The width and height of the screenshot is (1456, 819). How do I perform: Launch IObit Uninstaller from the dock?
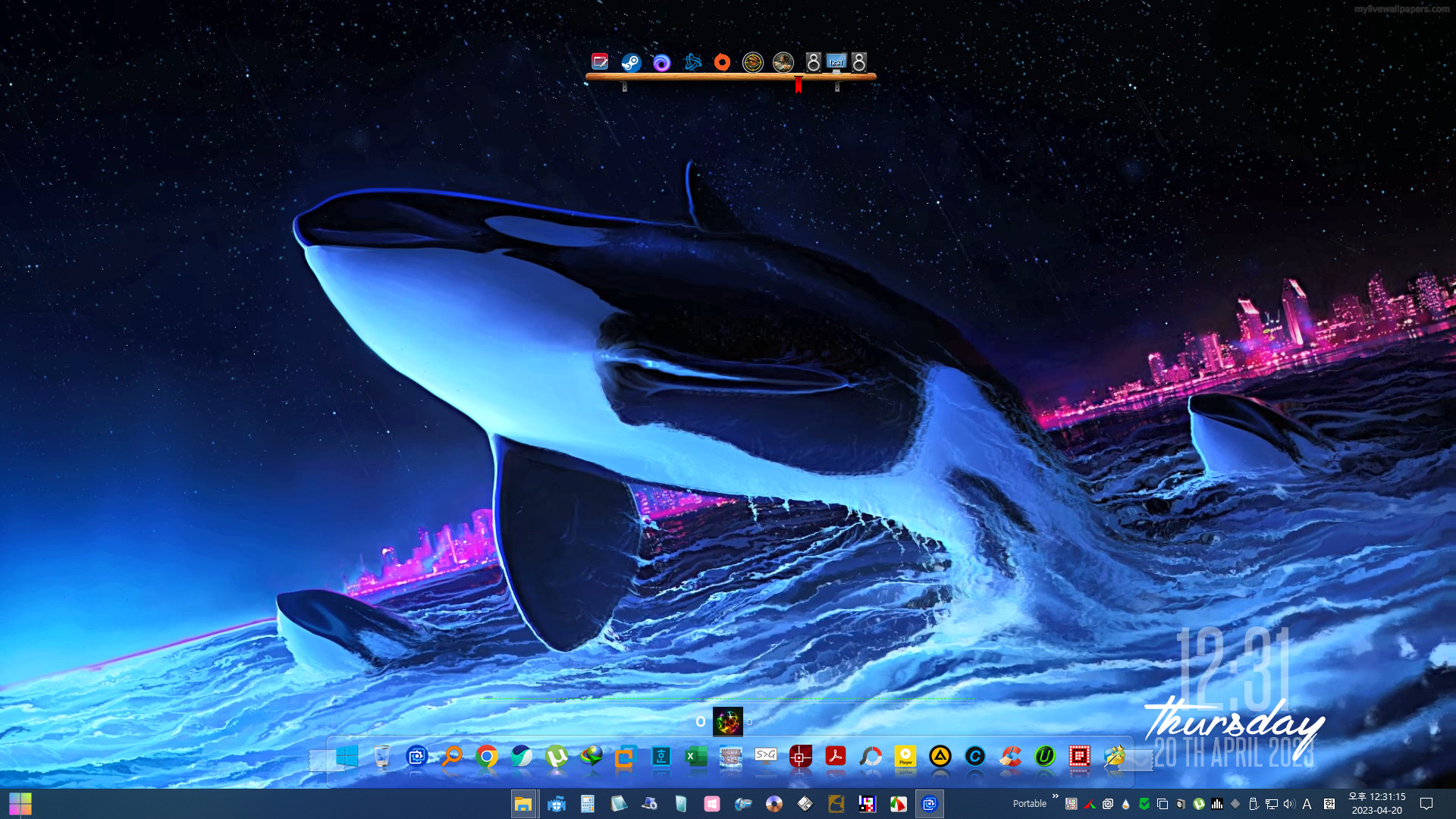(x=1045, y=756)
